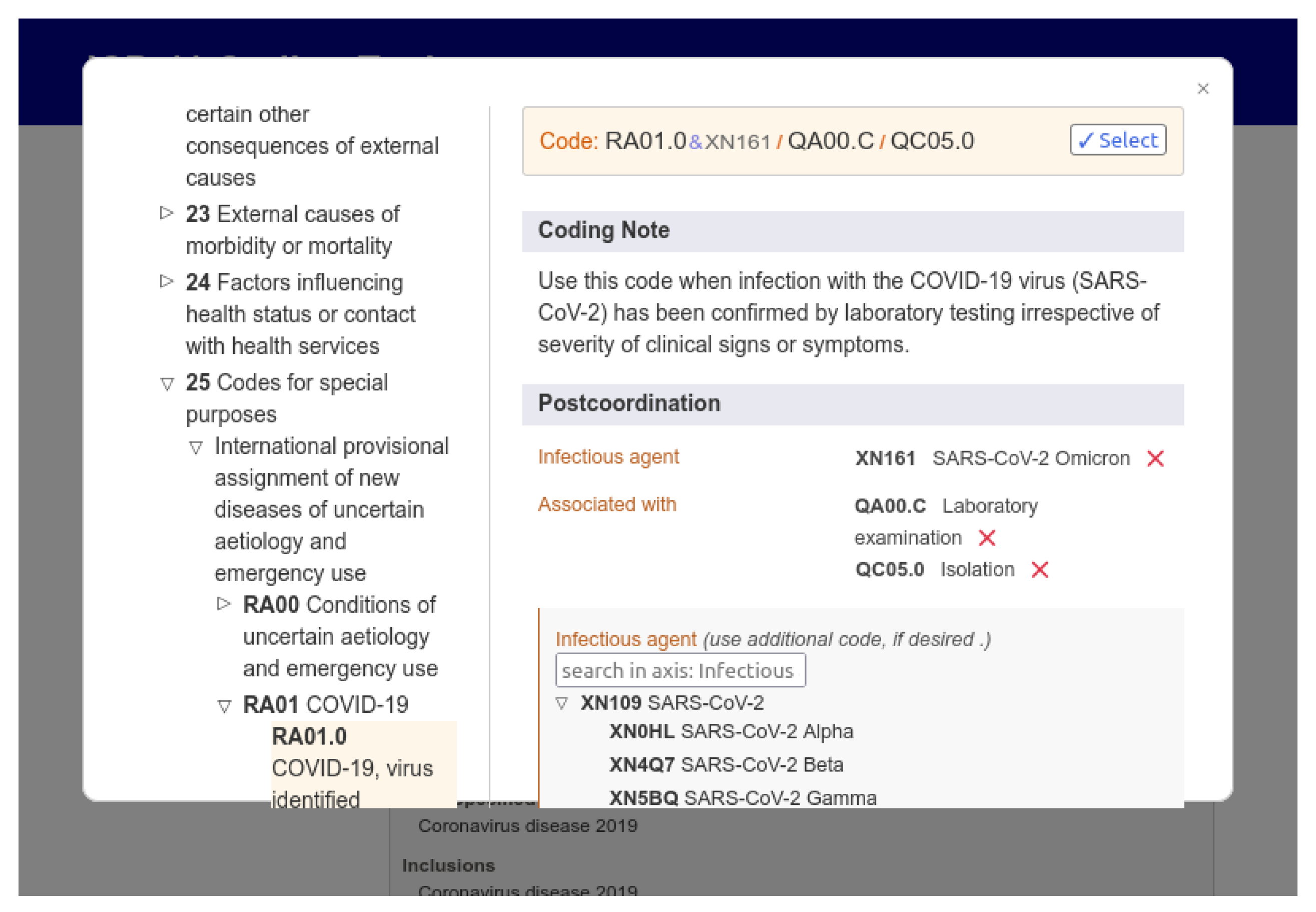Image resolution: width=1316 pixels, height=912 pixels.
Task: Close the coding dialog with X
Action: [1203, 89]
